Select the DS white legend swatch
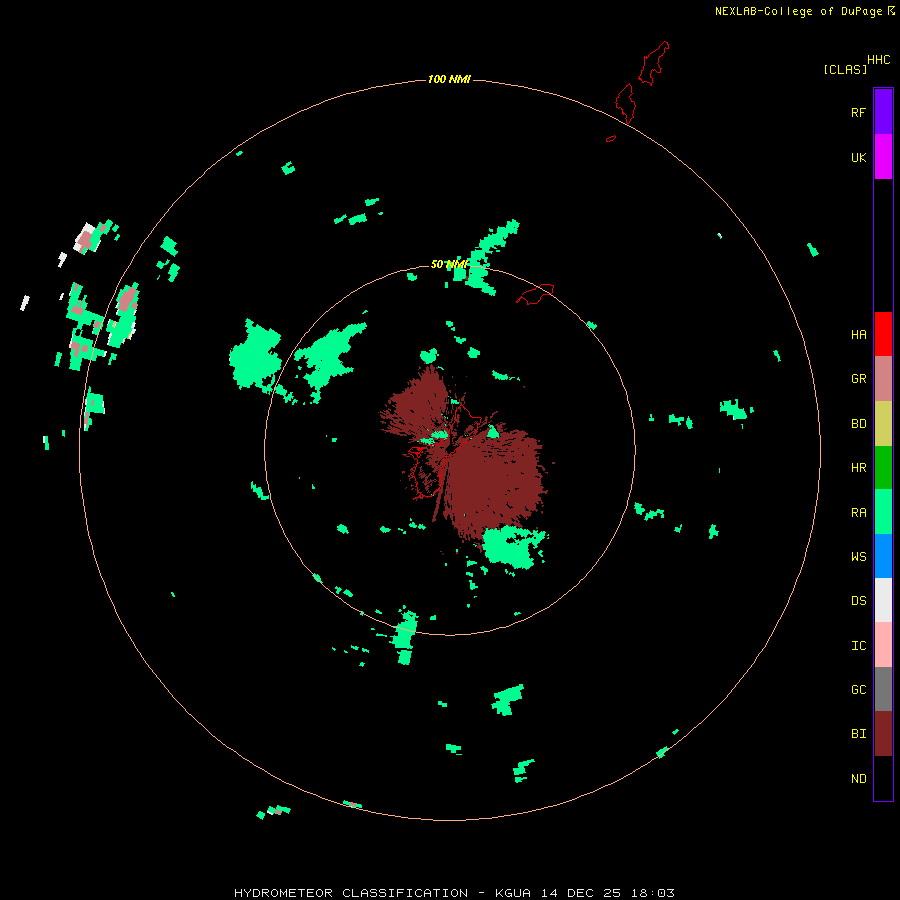 tap(883, 600)
